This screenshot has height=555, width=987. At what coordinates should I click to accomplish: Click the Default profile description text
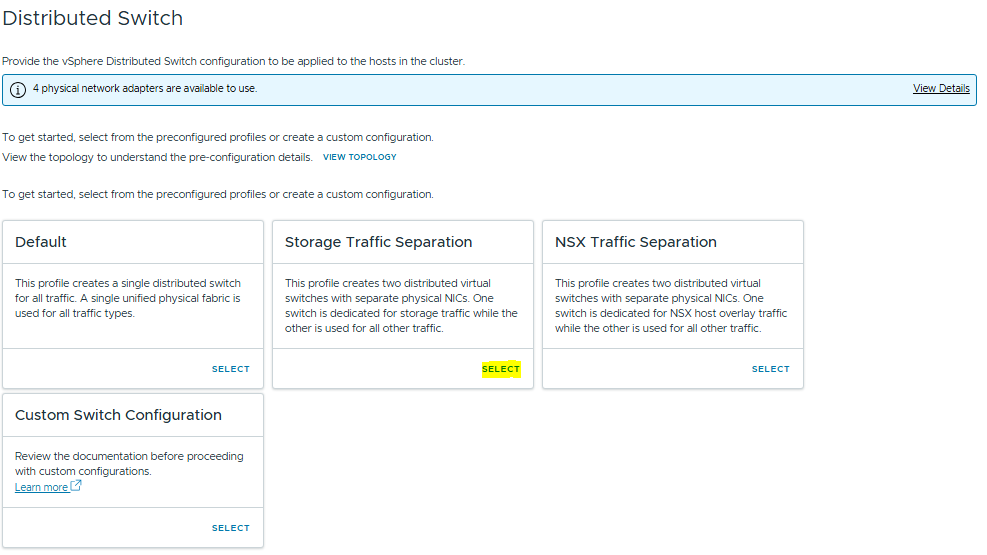point(128,298)
